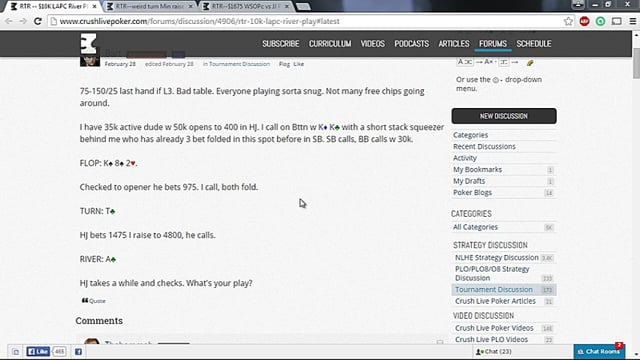
Task: Open the highlighted Tournament Discussion category
Action: 504,289
